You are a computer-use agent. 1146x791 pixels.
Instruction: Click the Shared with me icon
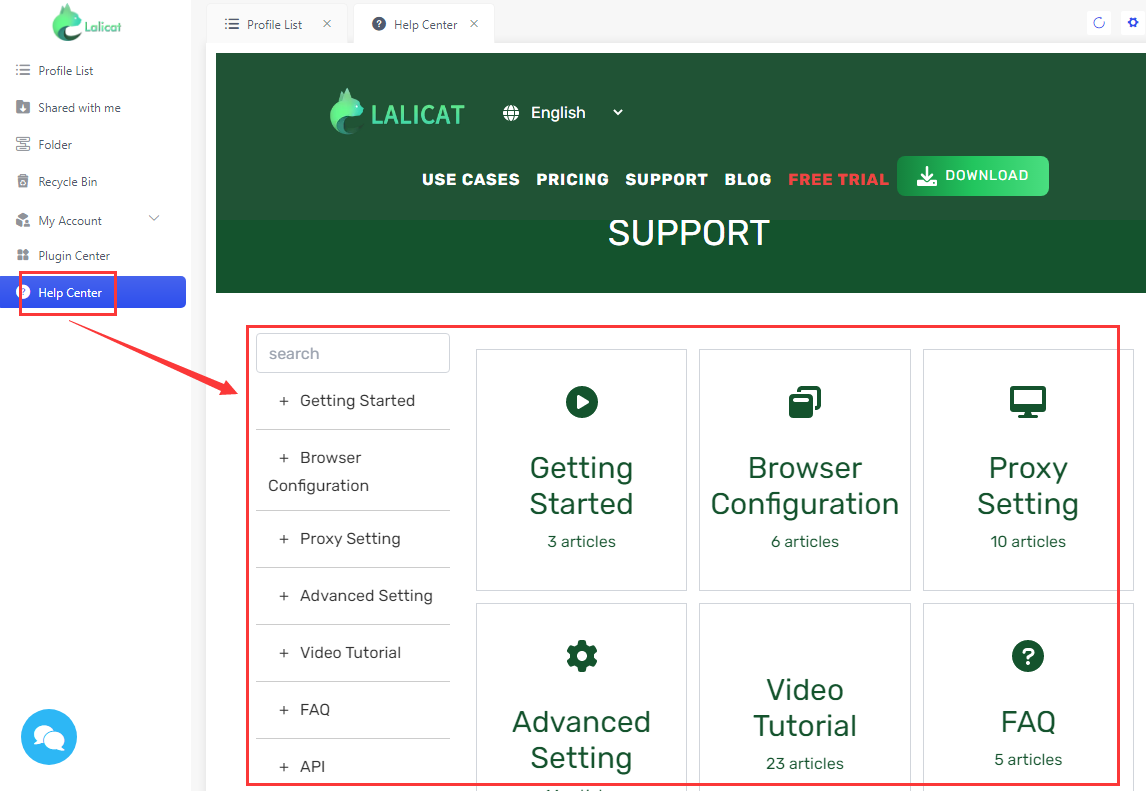coord(23,107)
